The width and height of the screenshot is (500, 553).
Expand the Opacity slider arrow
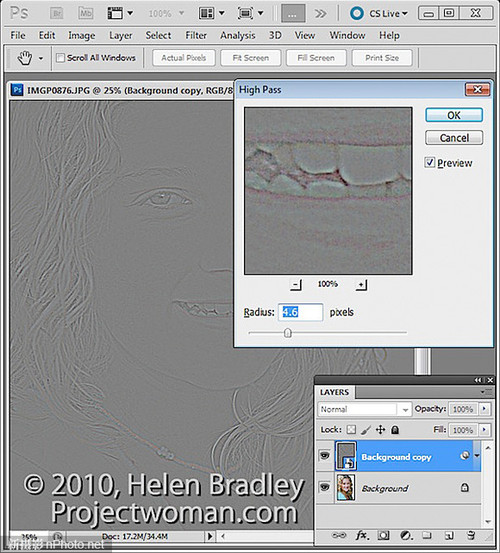(484, 409)
